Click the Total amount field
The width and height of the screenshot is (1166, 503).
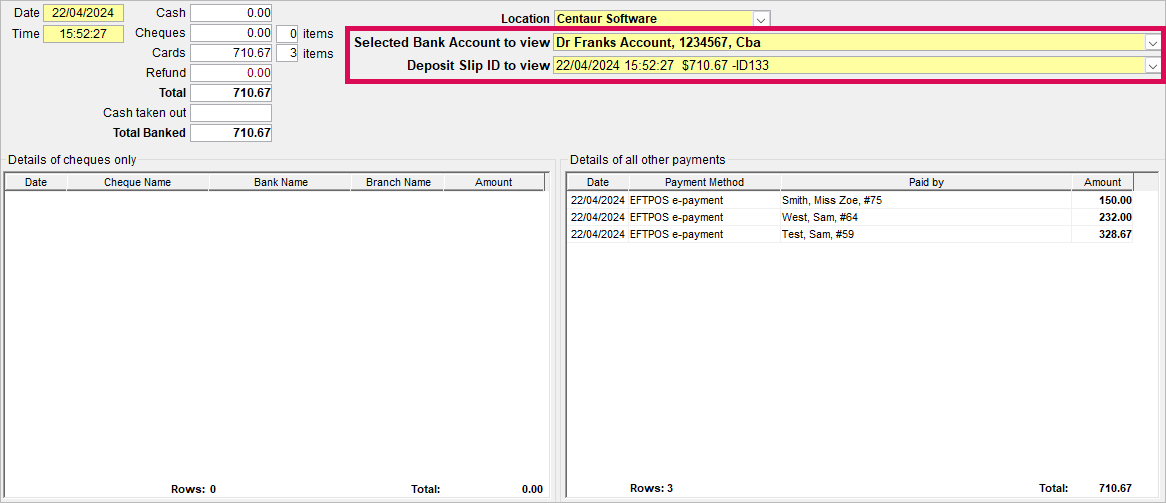click(x=231, y=93)
